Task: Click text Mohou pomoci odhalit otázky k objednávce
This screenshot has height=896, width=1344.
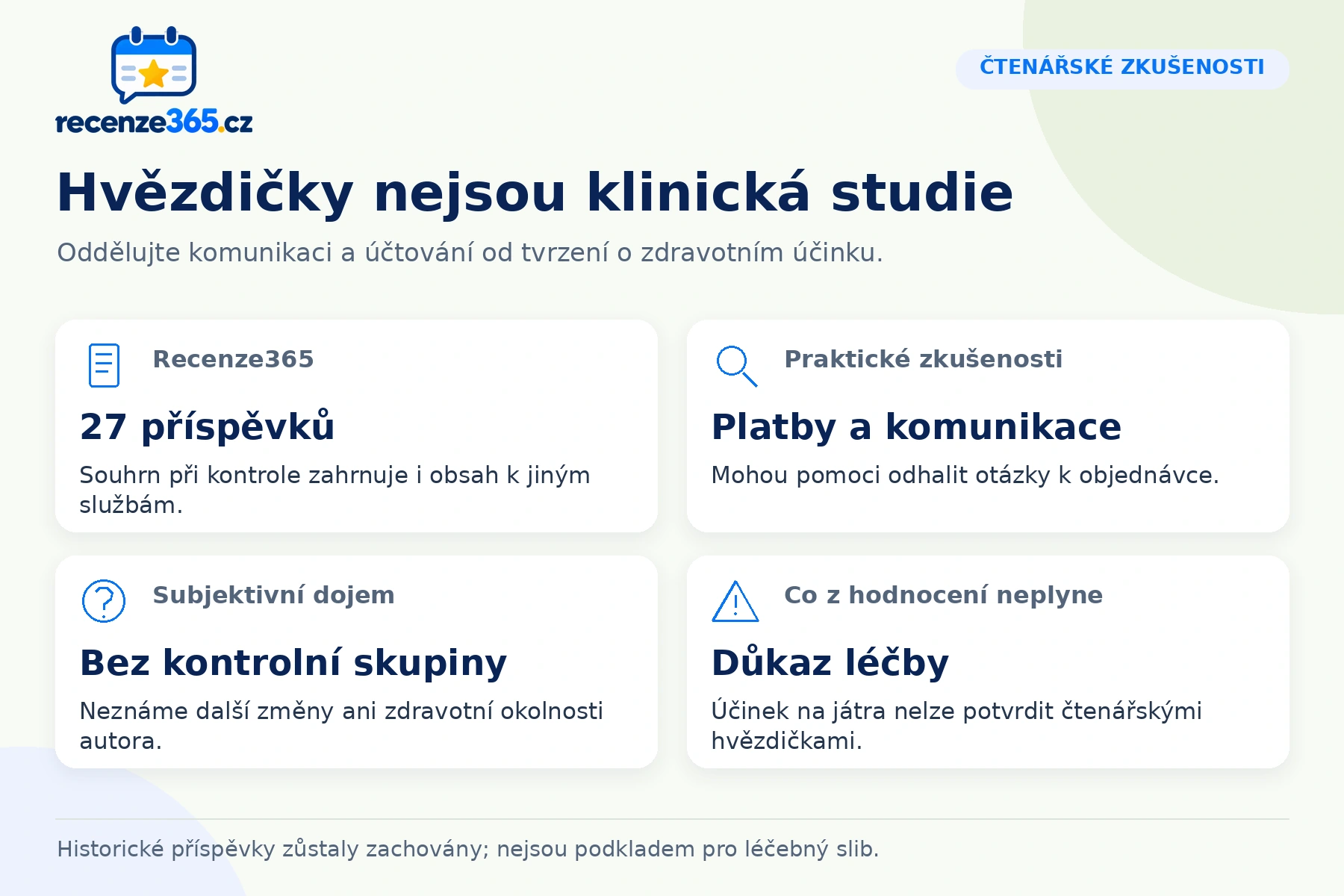Action: point(965,476)
